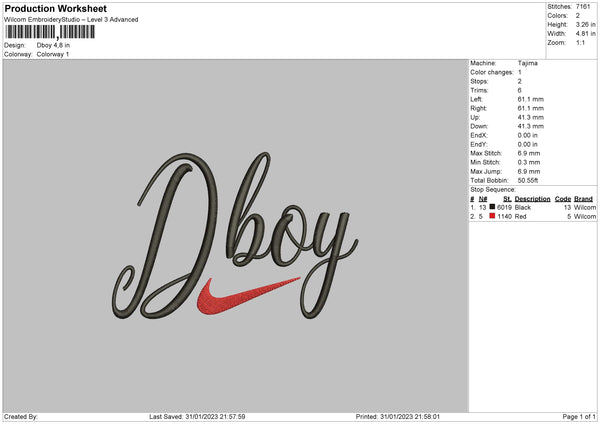Click the Colors value 2

[578, 16]
